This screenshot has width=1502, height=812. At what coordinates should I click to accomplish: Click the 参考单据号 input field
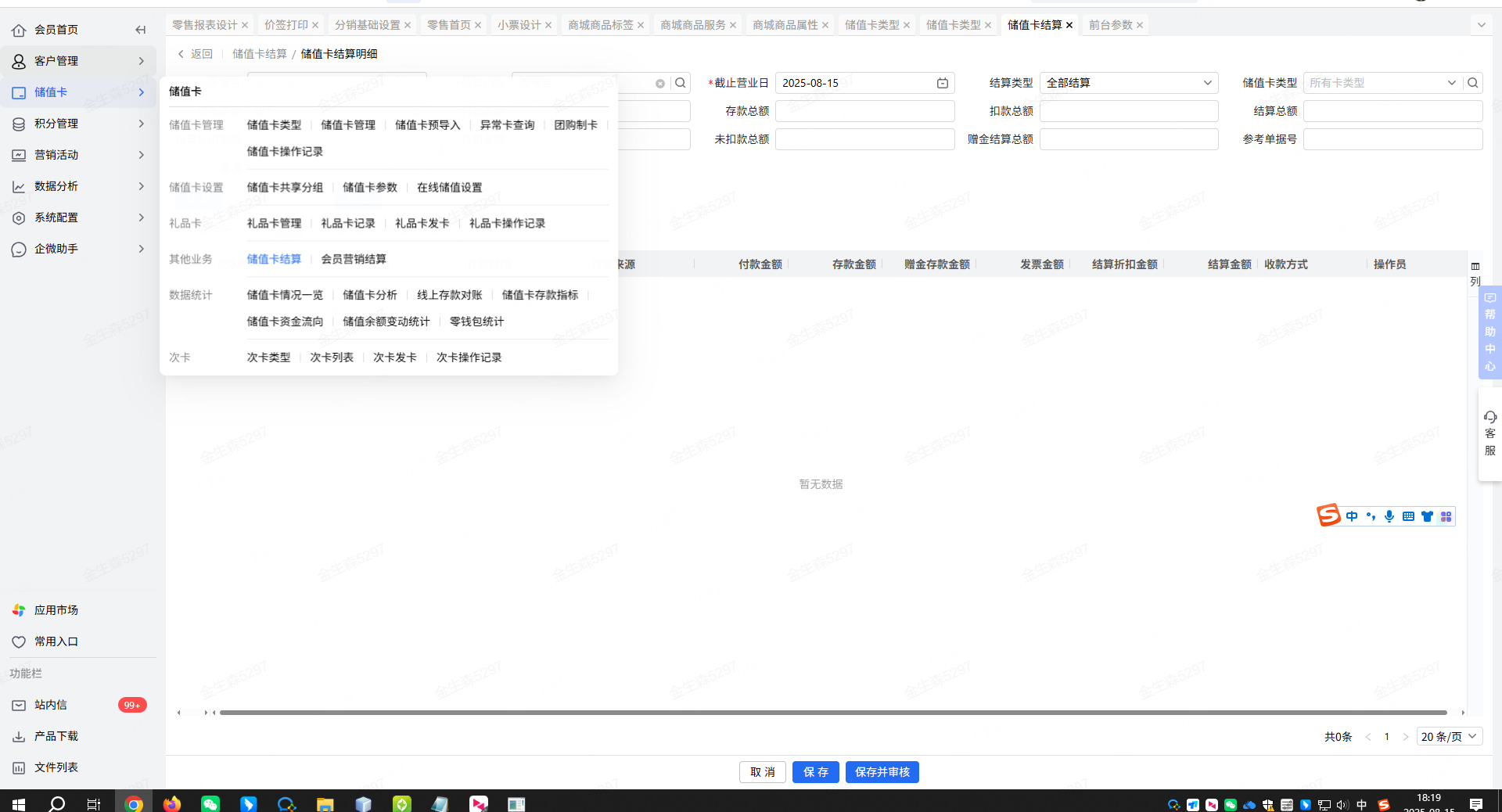coord(1393,139)
